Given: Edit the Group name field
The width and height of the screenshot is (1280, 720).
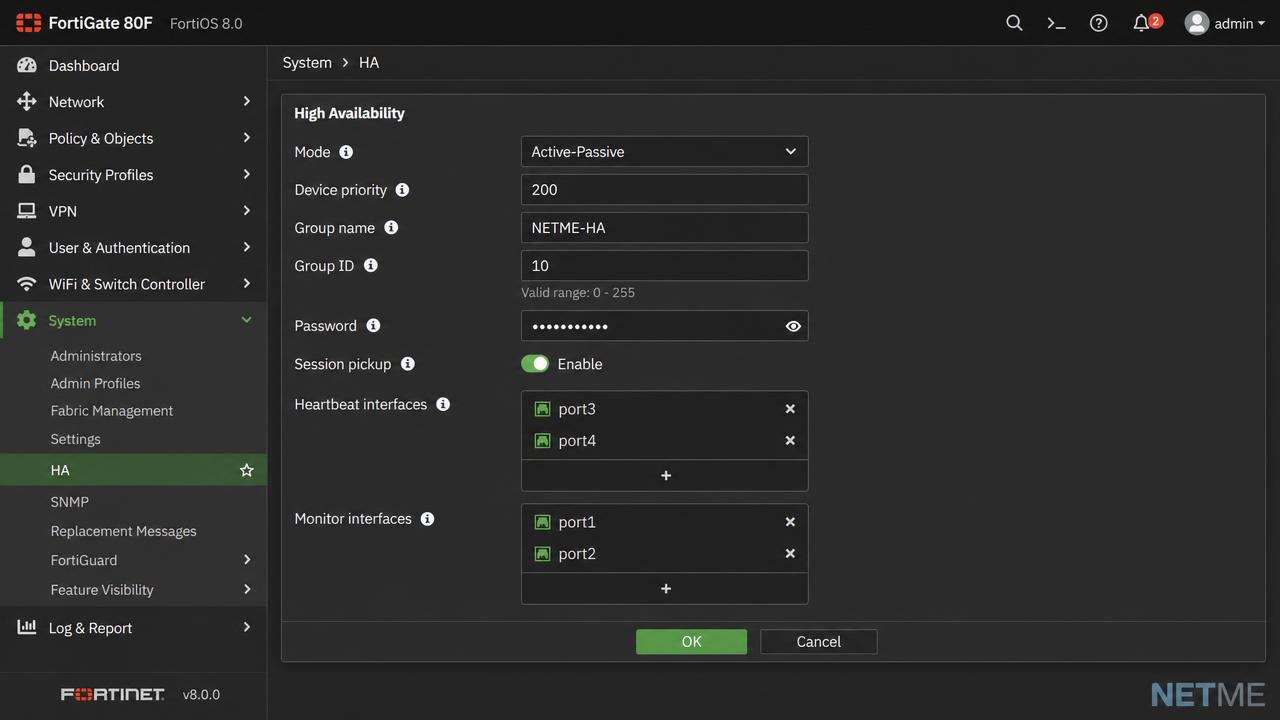Looking at the screenshot, I should click(x=664, y=228).
